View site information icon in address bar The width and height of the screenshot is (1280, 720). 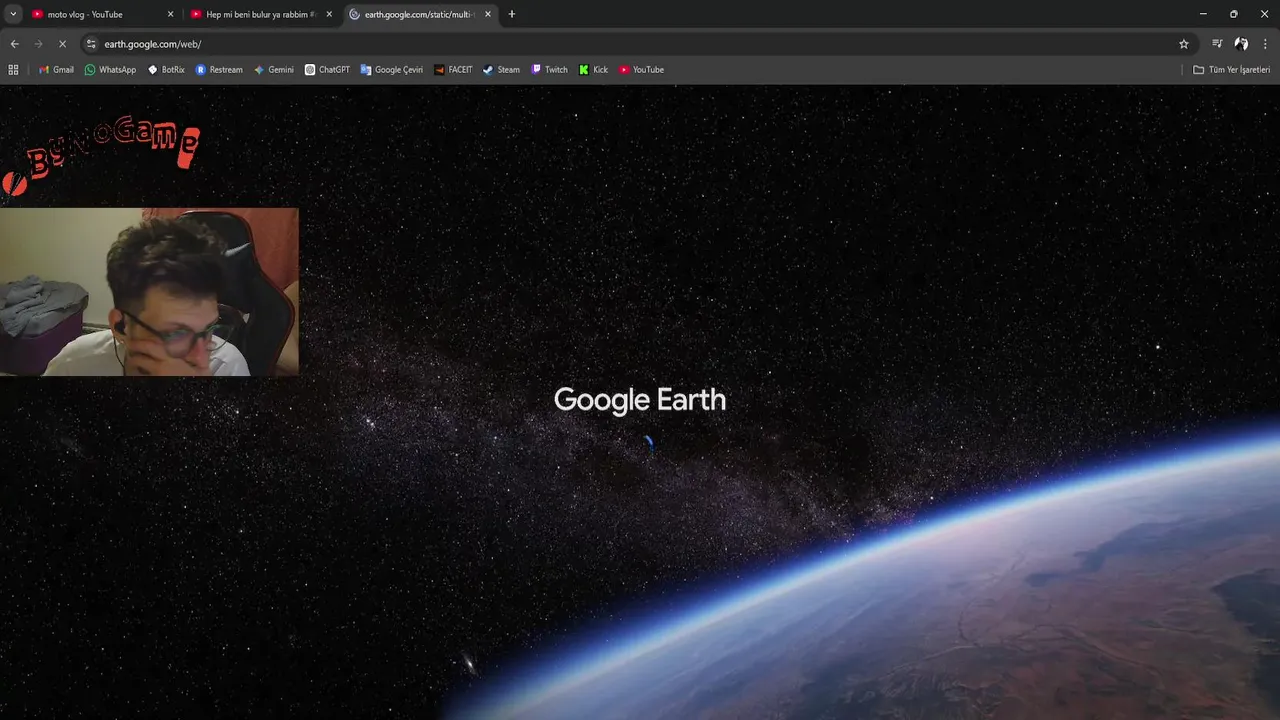tap(91, 44)
